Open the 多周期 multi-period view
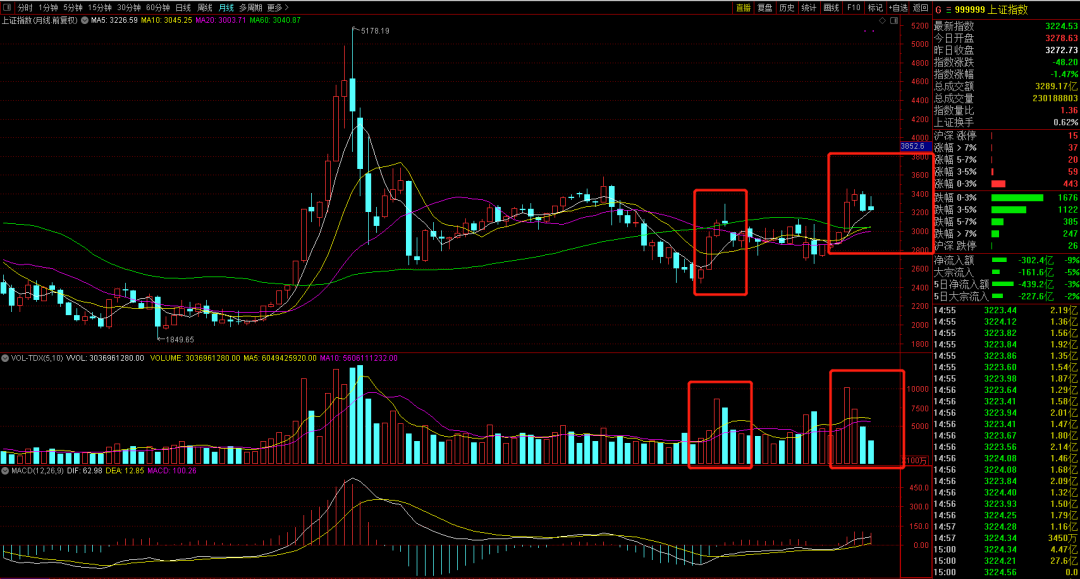 [251, 8]
